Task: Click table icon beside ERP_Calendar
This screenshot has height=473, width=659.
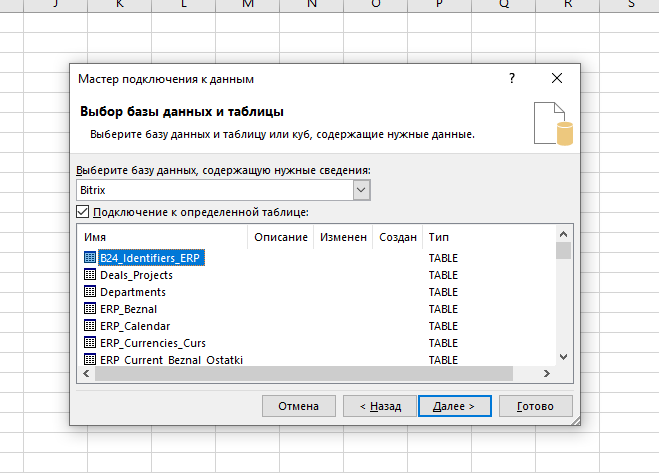Action: (90, 326)
